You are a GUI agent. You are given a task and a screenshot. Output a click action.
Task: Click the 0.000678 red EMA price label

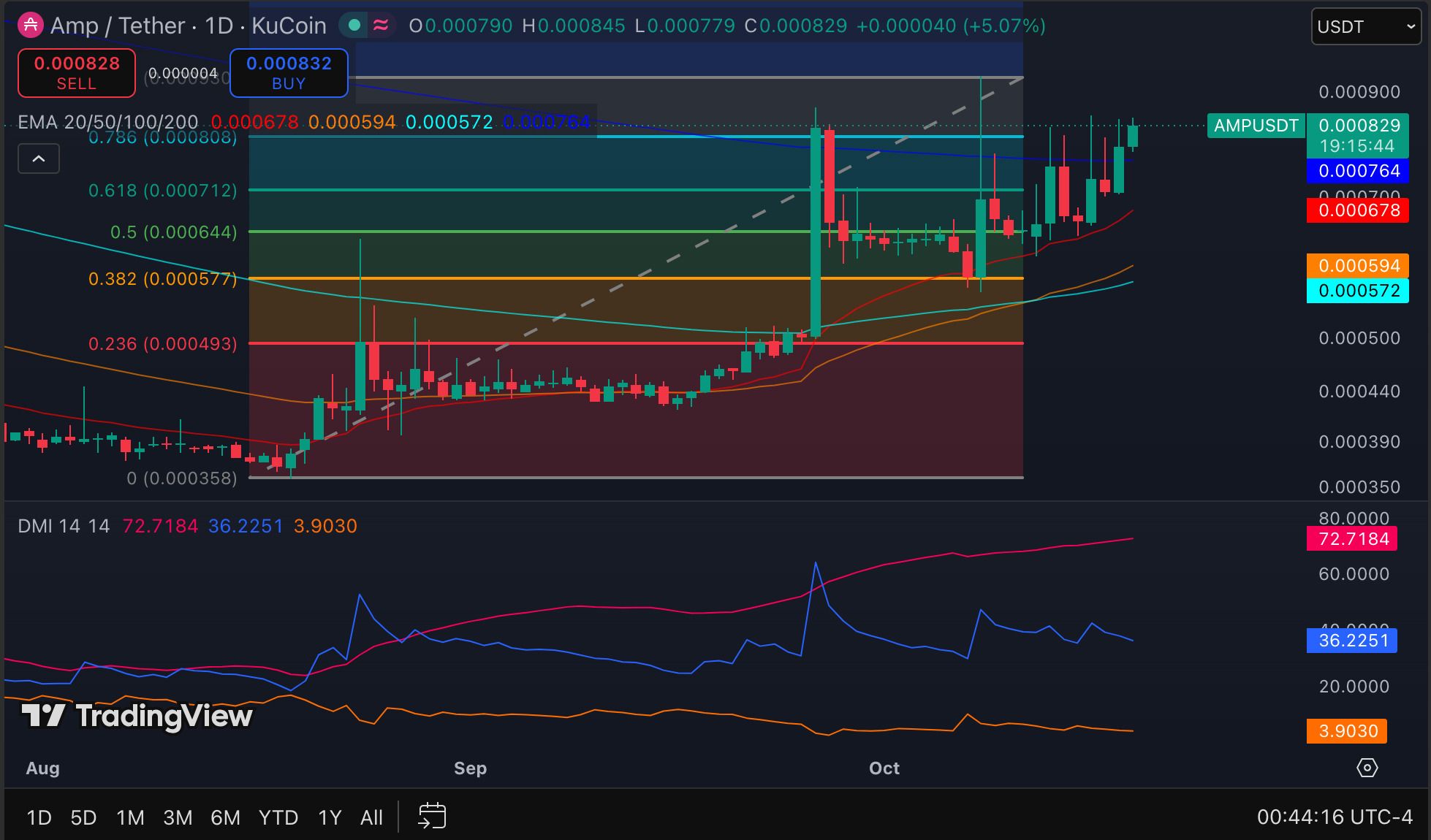[1359, 210]
